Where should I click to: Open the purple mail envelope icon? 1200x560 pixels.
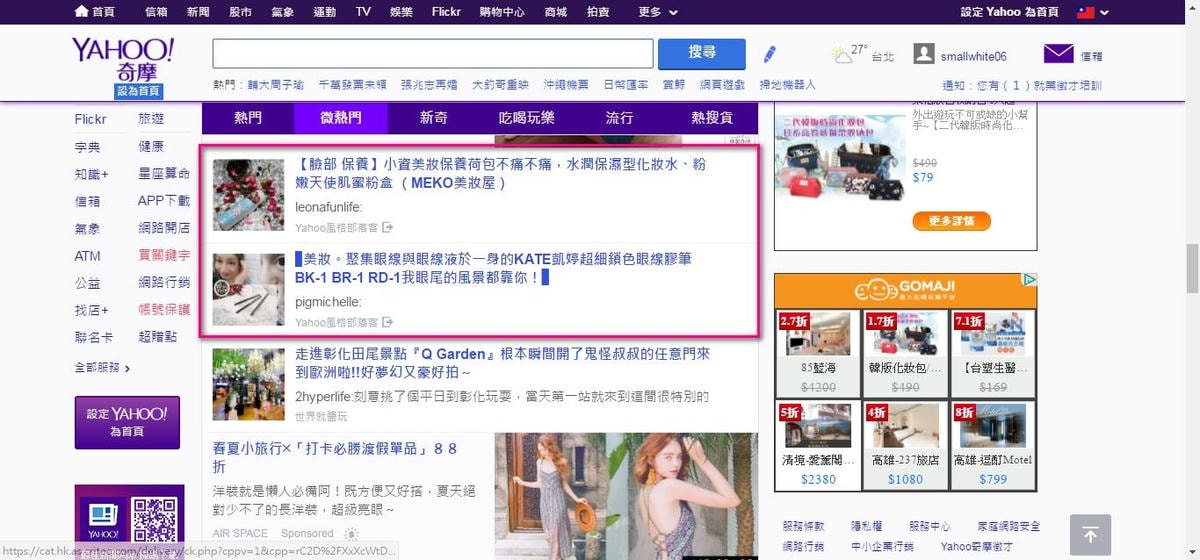click(x=1058, y=54)
